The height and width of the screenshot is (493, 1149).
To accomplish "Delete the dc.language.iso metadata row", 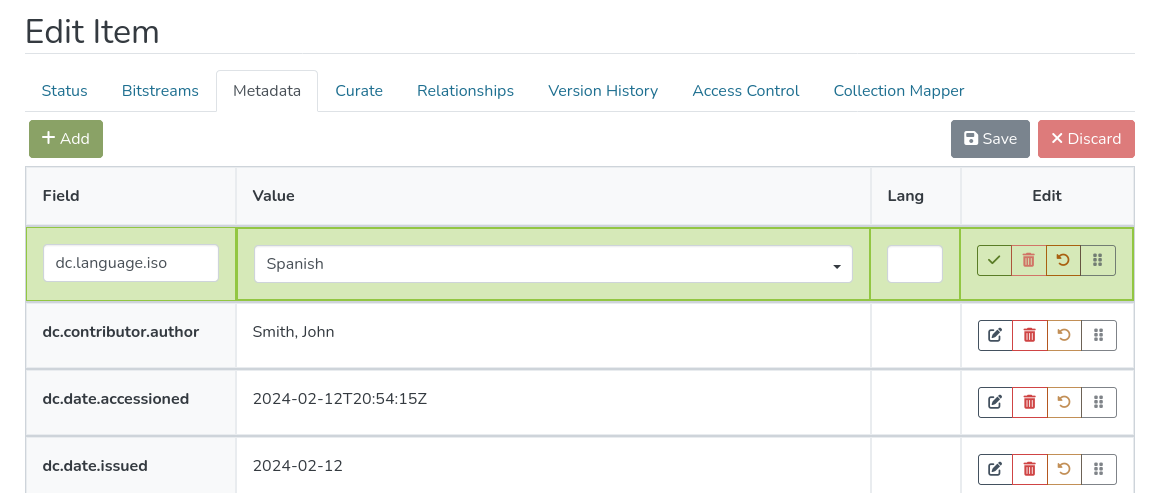I will [1029, 261].
